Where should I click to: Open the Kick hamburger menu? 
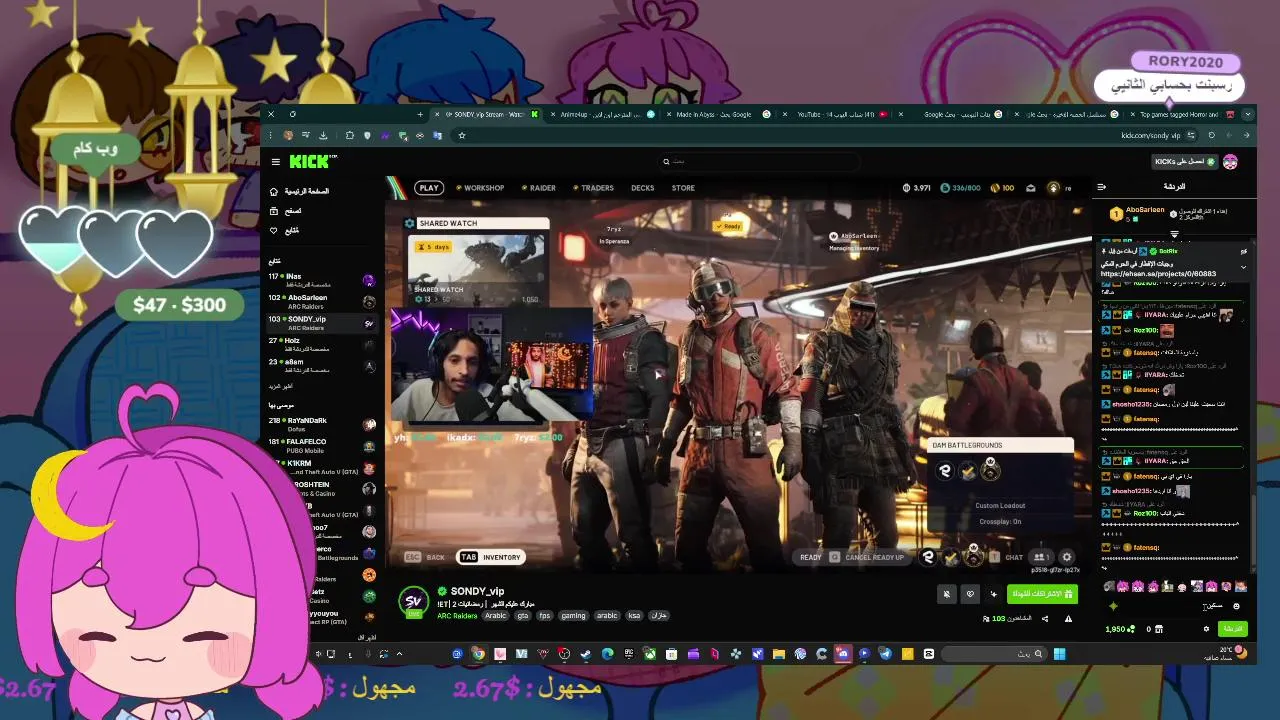point(275,161)
